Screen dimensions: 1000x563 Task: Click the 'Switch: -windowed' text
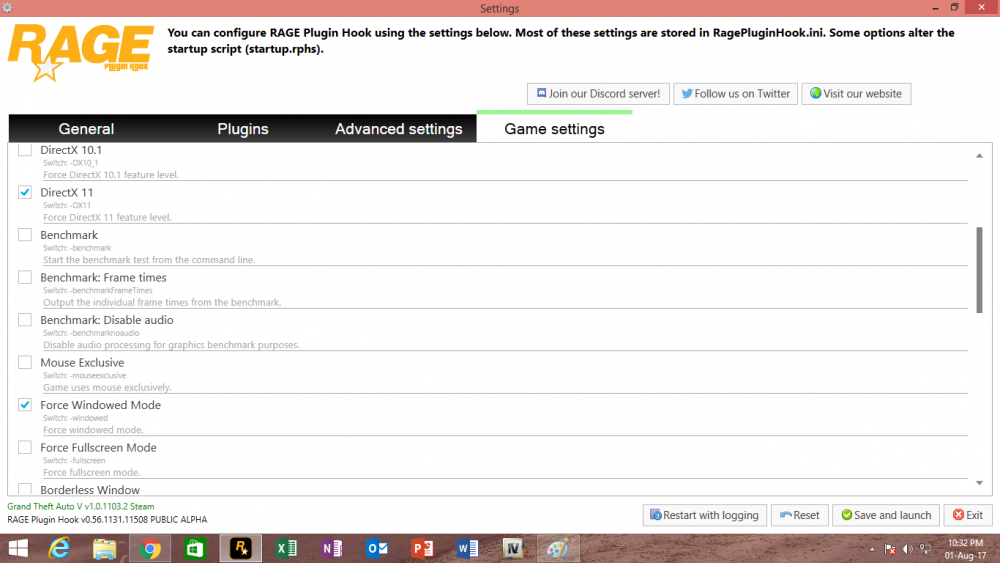click(x=75, y=418)
